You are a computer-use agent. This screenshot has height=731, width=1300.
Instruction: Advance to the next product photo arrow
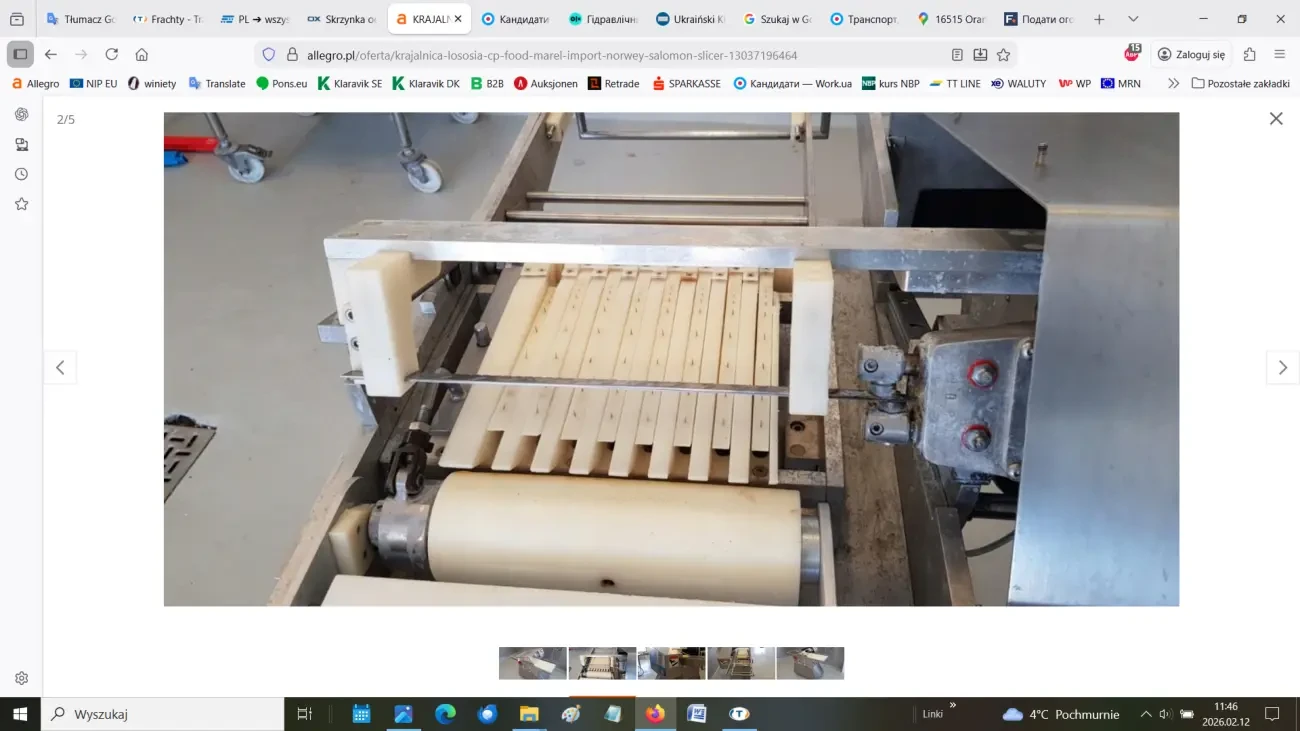click(1283, 367)
